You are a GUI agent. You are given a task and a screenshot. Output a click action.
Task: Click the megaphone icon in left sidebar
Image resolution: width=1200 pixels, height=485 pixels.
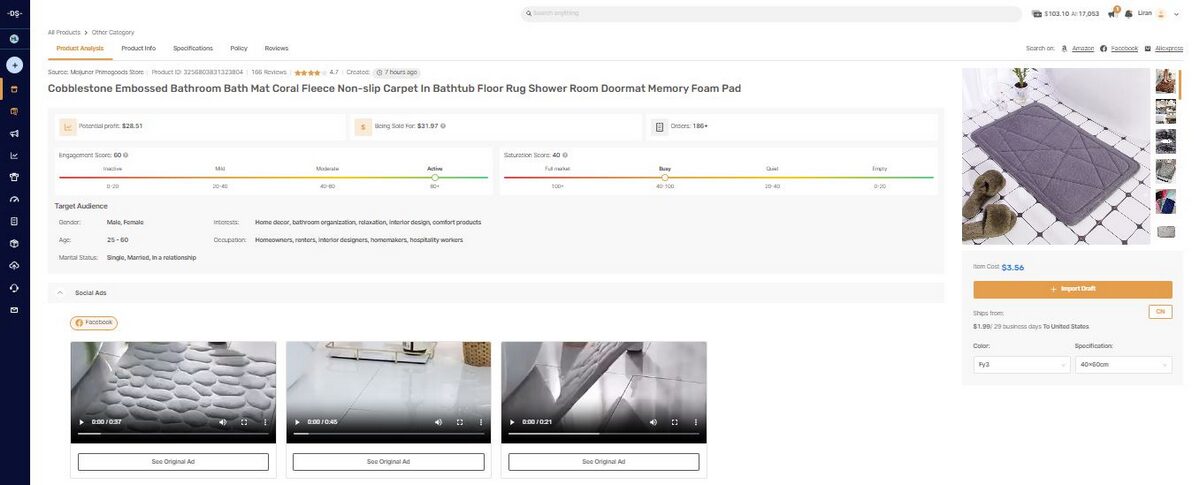click(14, 133)
